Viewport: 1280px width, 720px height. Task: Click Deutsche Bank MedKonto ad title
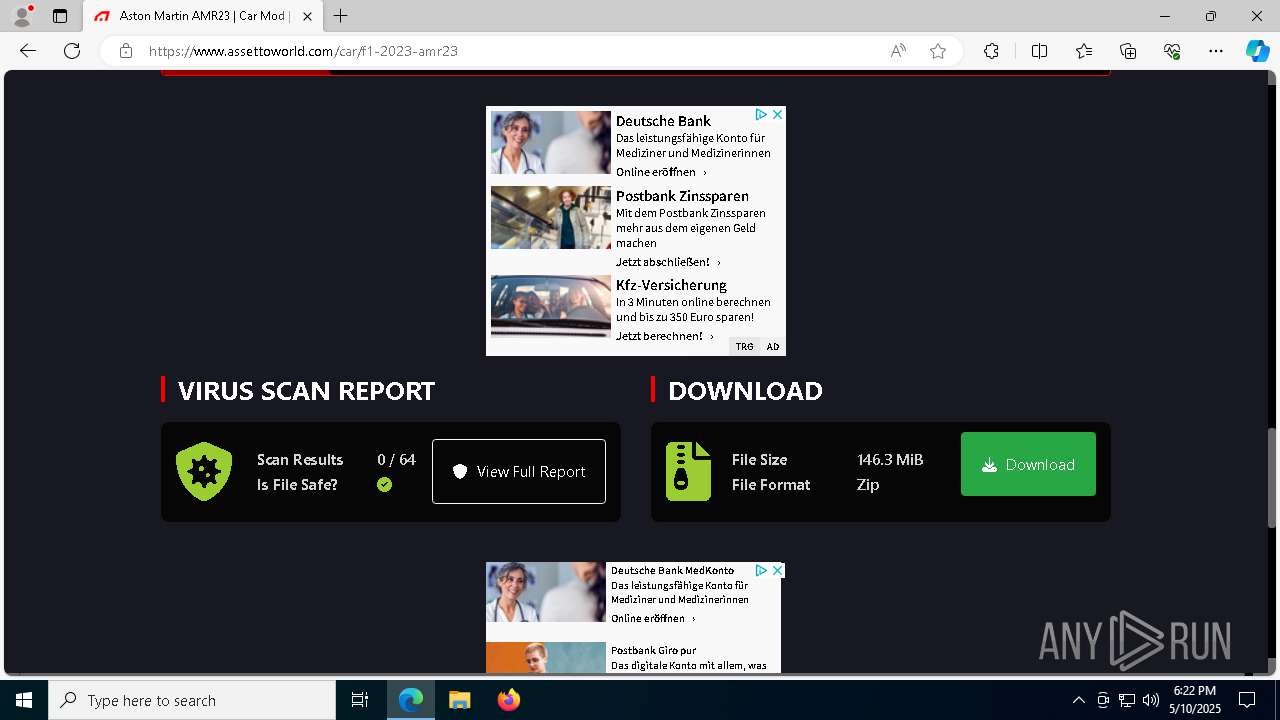[672, 570]
